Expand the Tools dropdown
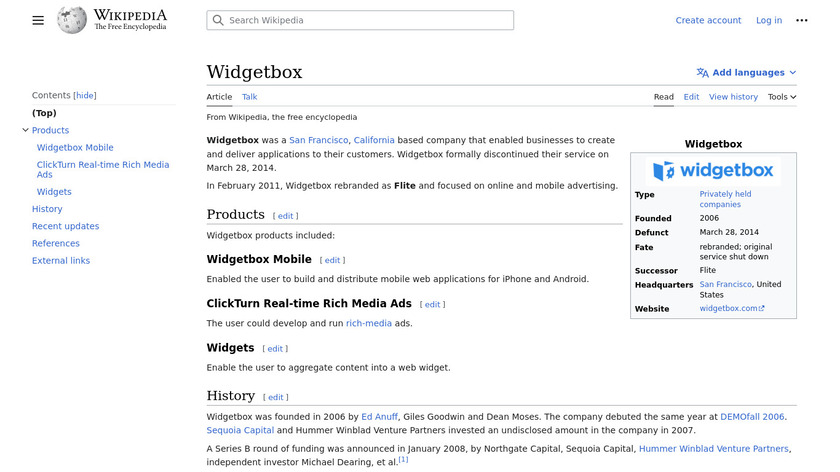This screenshot has height=472, width=840. click(x=782, y=97)
